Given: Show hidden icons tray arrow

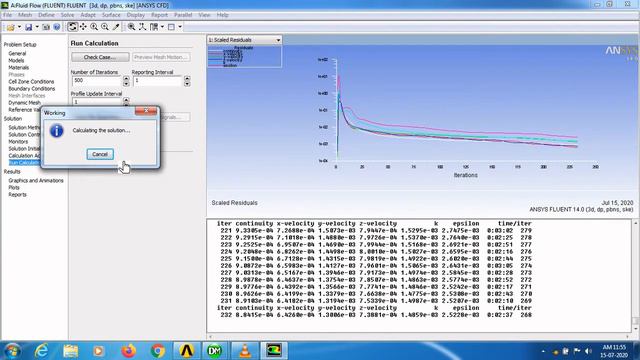Looking at the screenshot, I should pos(543,351).
